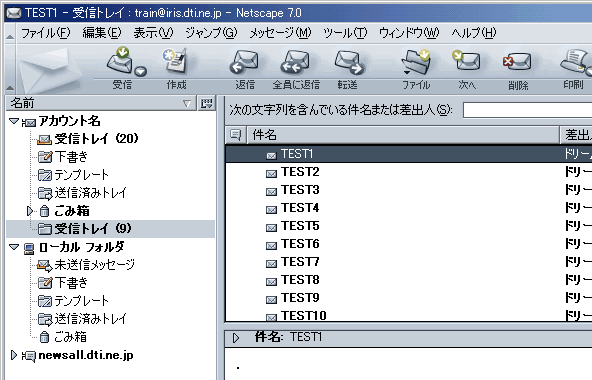Click the 受信 (Get Mail) toolbar icon
Screen dimensions: 592x380
point(120,61)
